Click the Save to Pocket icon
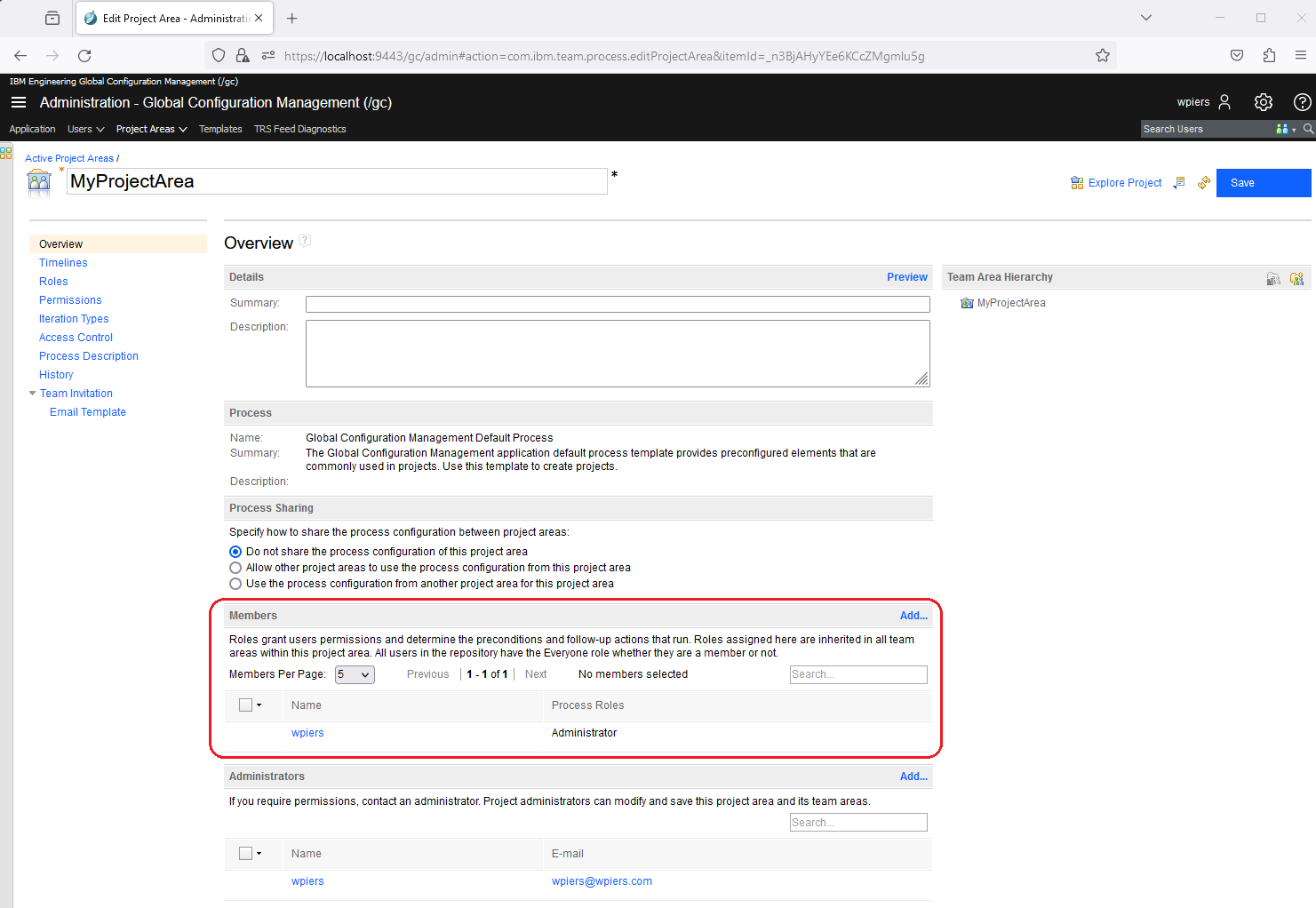Viewport: 1316px width, 908px height. point(1237,55)
